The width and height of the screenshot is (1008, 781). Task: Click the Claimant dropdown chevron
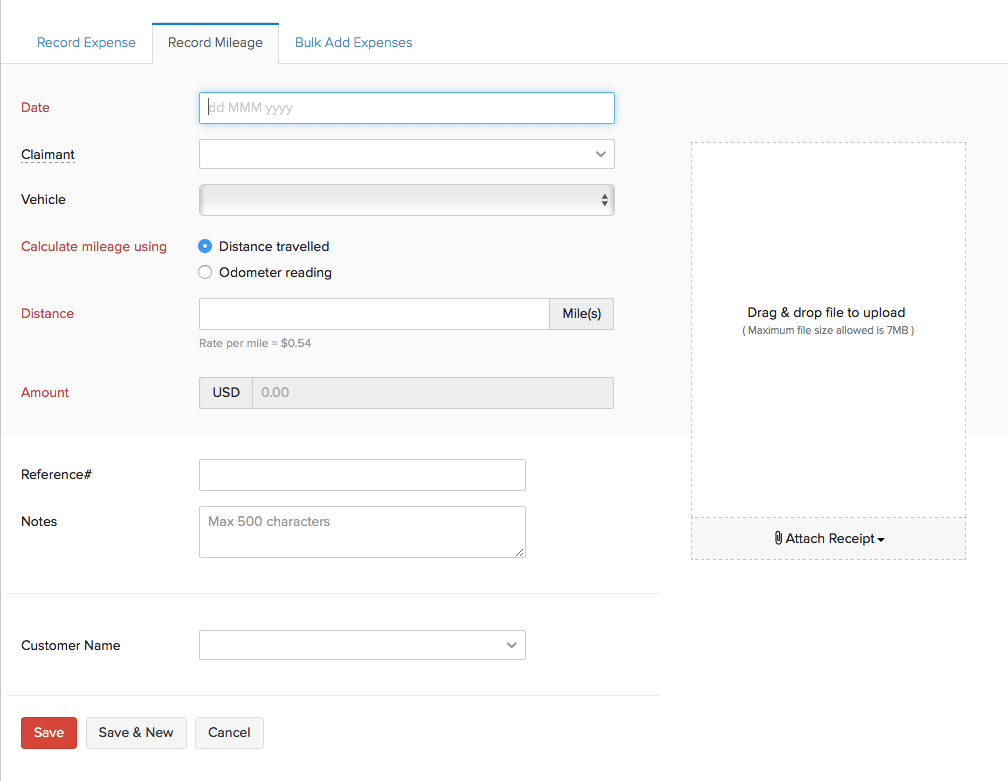coord(600,154)
